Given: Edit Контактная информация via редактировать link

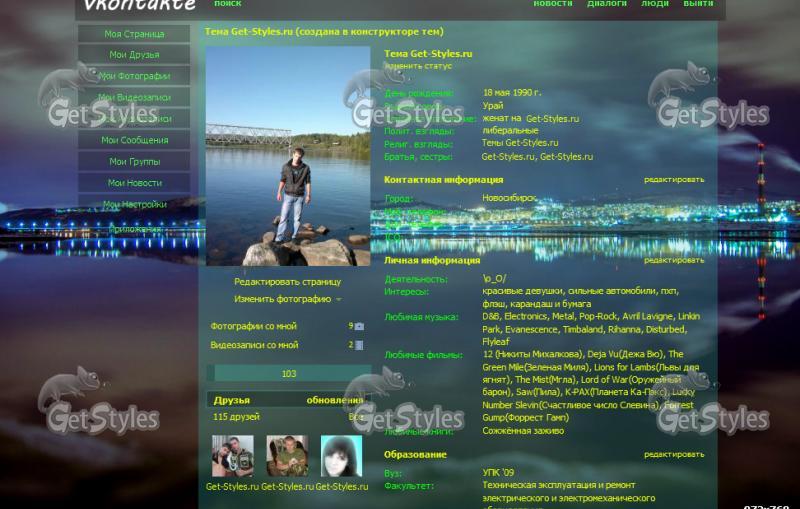Looking at the screenshot, I should click(x=673, y=180).
